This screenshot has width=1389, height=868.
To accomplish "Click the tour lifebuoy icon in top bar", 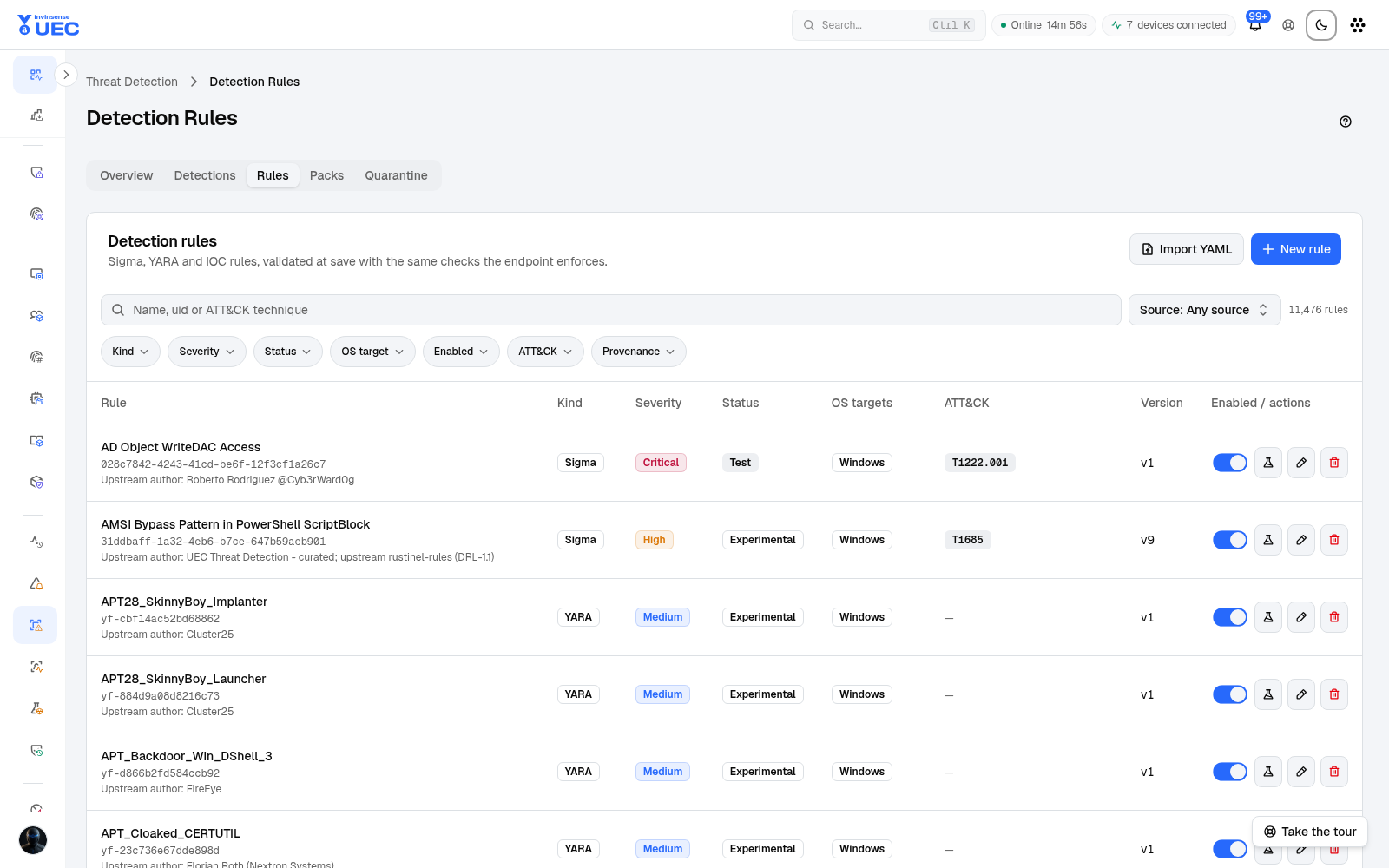I will pos(1288,25).
